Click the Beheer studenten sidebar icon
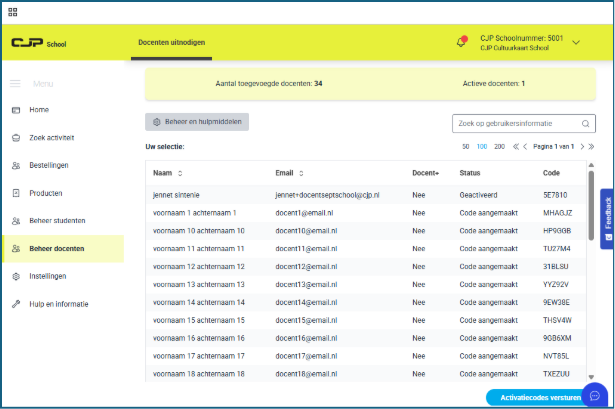Viewport: 615px width, 409px height. 16,221
